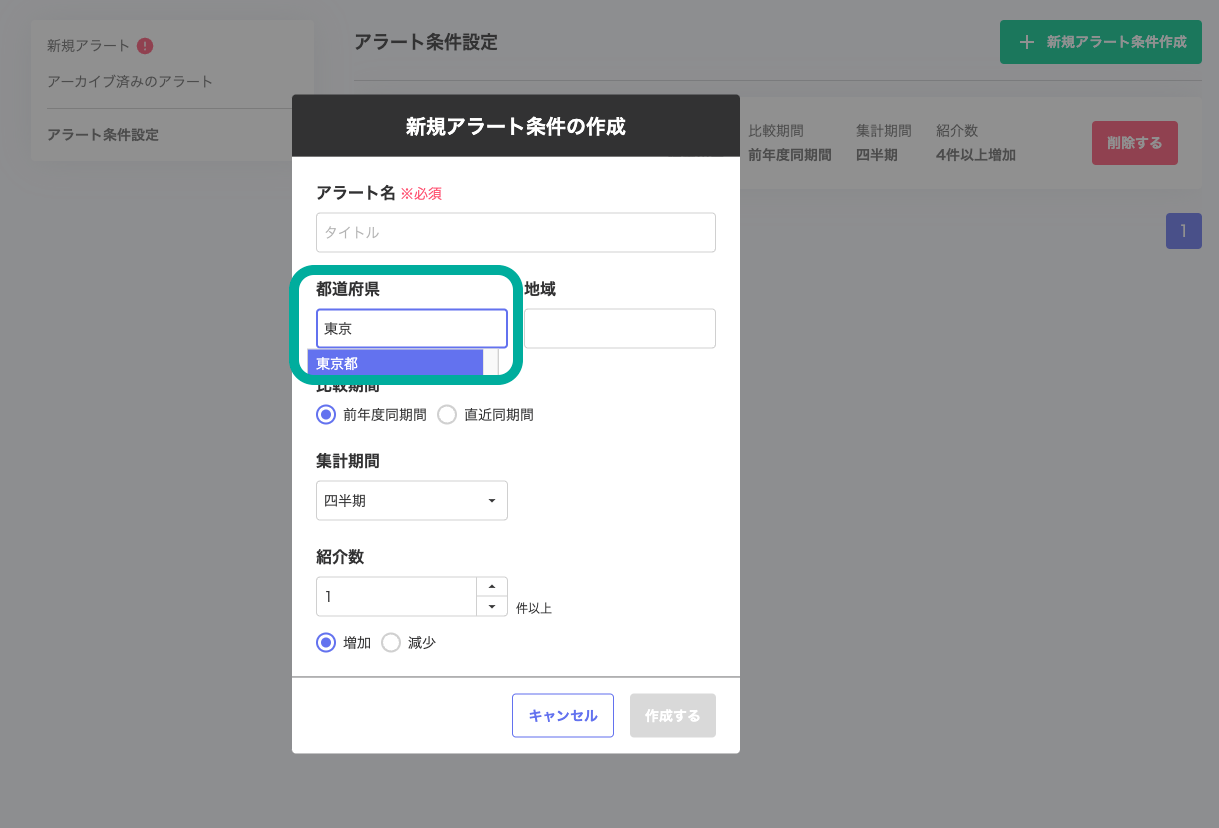This screenshot has width=1219, height=828.
Task: Open アーカイブ済みのアラート in the sidebar
Action: [x=130, y=81]
